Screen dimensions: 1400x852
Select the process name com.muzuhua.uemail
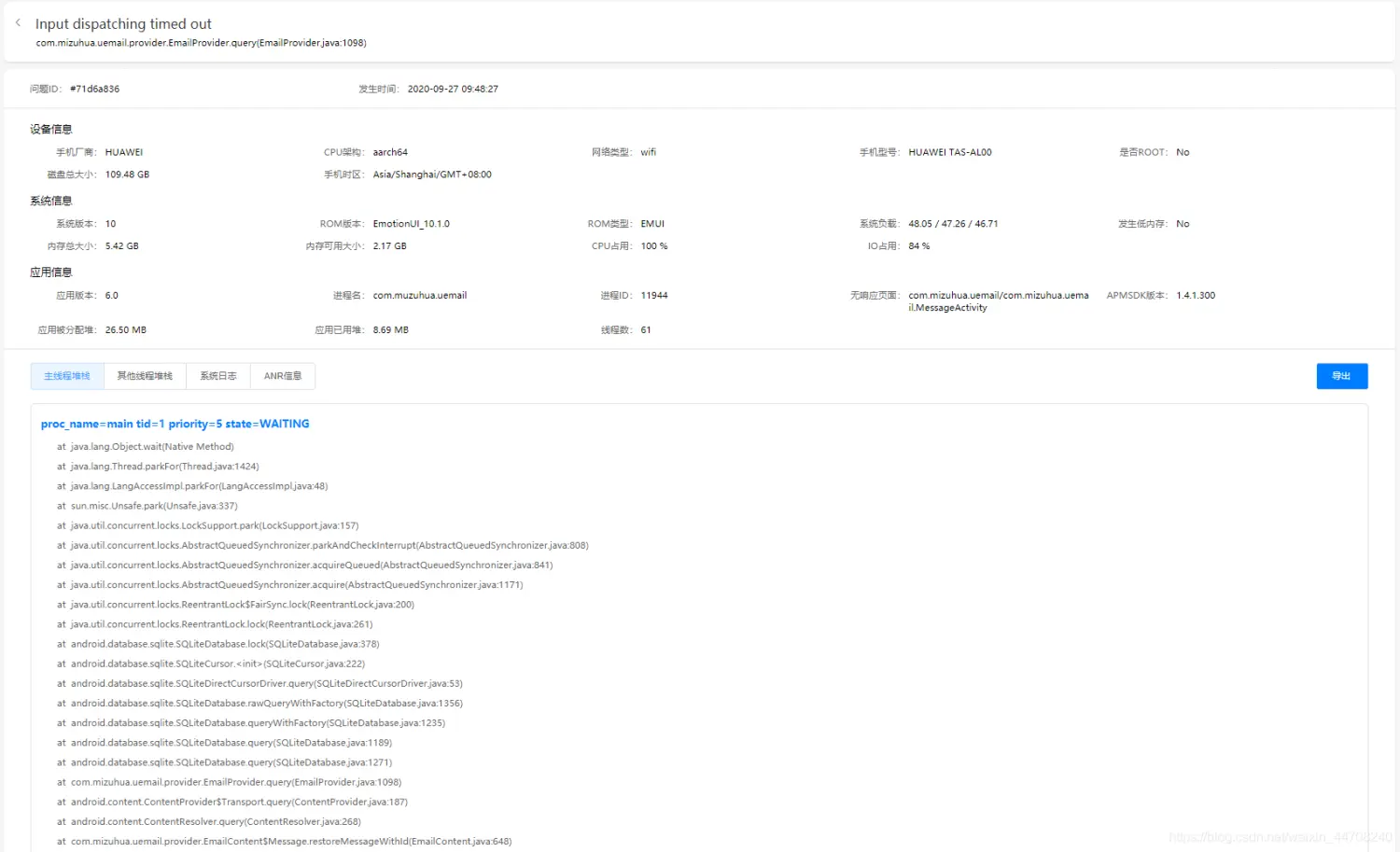click(420, 296)
